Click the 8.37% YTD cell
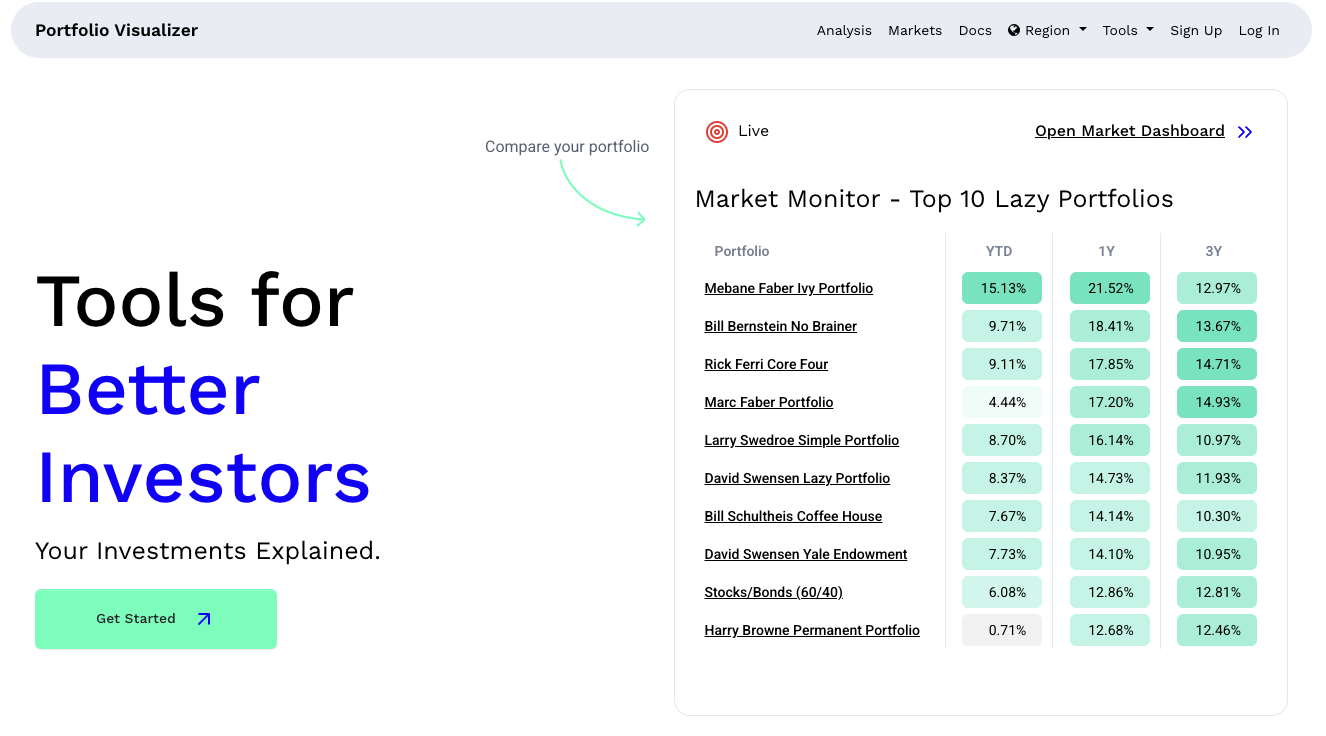This screenshot has width=1326, height=736. pyautogui.click(x=1002, y=478)
